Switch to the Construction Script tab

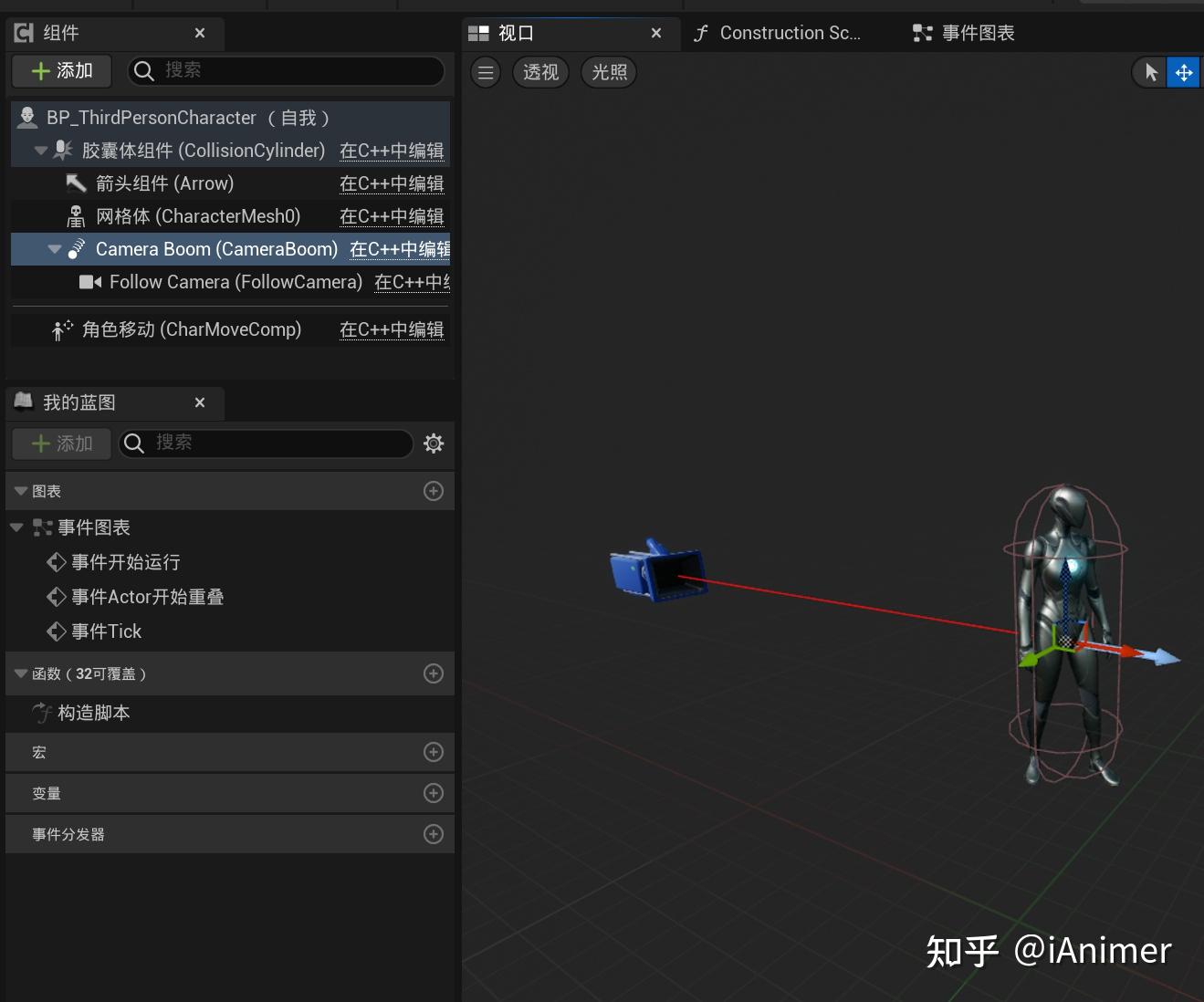pyautogui.click(x=777, y=33)
